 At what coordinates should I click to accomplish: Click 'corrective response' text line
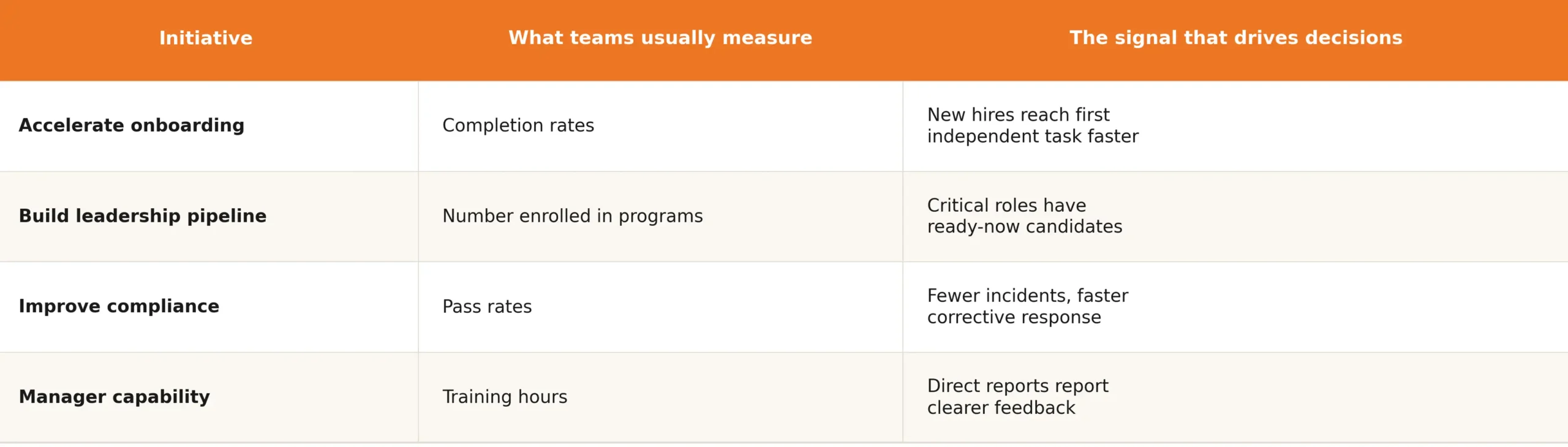[x=1014, y=317]
